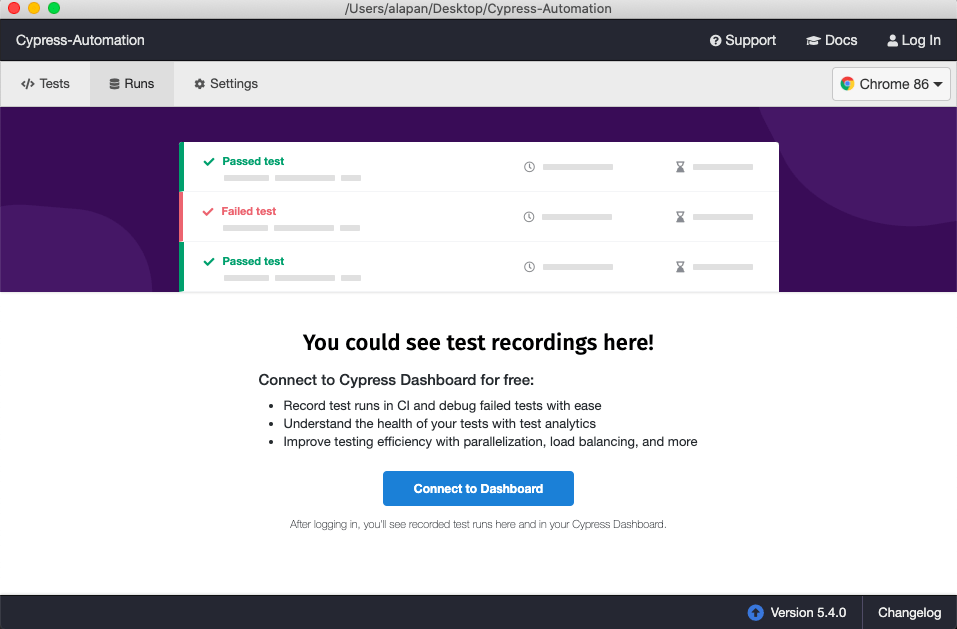This screenshot has height=629, width=957.
Task: Click the red check beside Failed test
Action: [210, 211]
